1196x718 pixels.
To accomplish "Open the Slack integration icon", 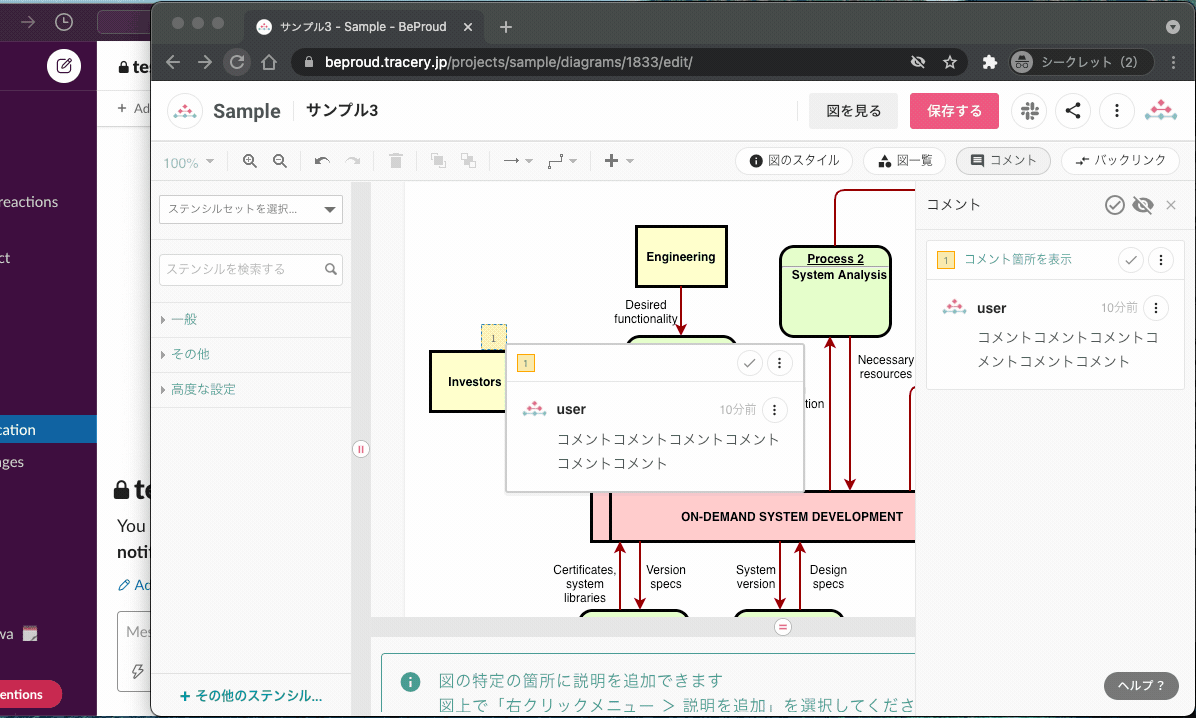I will coord(1029,110).
